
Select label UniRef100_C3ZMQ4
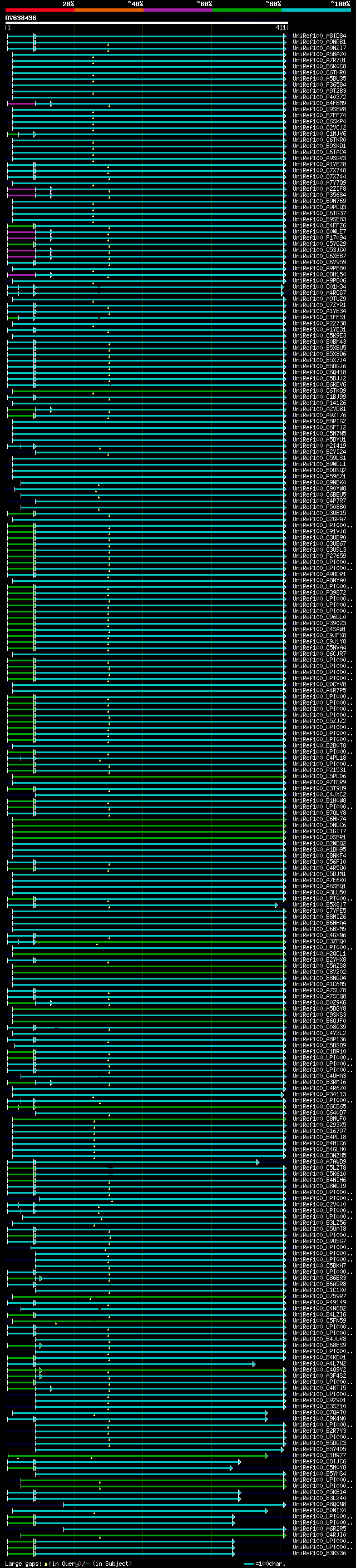click(319, 941)
